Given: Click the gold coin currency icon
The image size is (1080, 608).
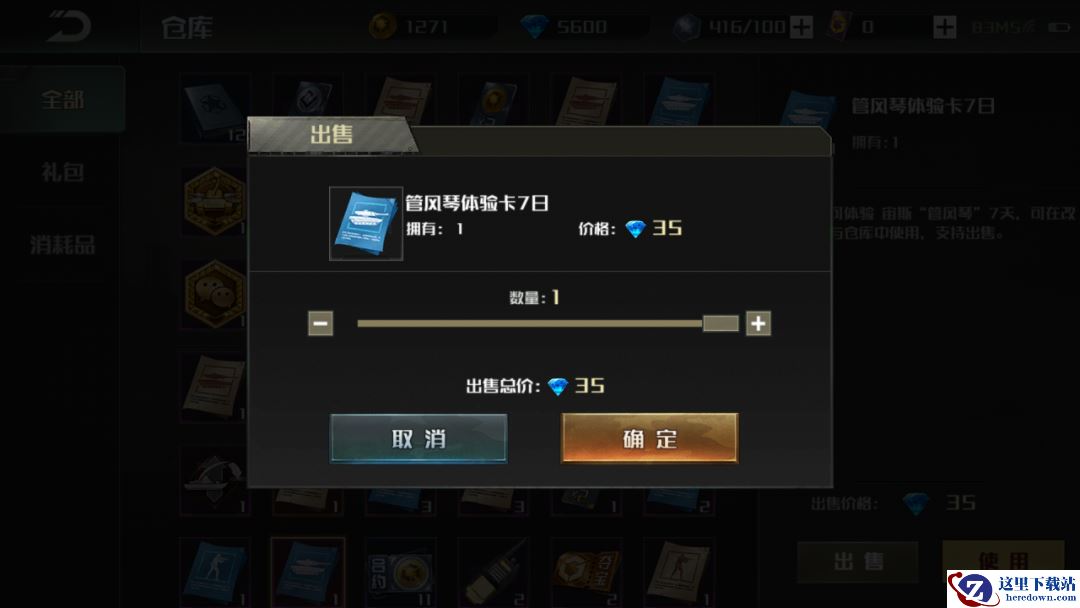Looking at the screenshot, I should [x=382, y=27].
